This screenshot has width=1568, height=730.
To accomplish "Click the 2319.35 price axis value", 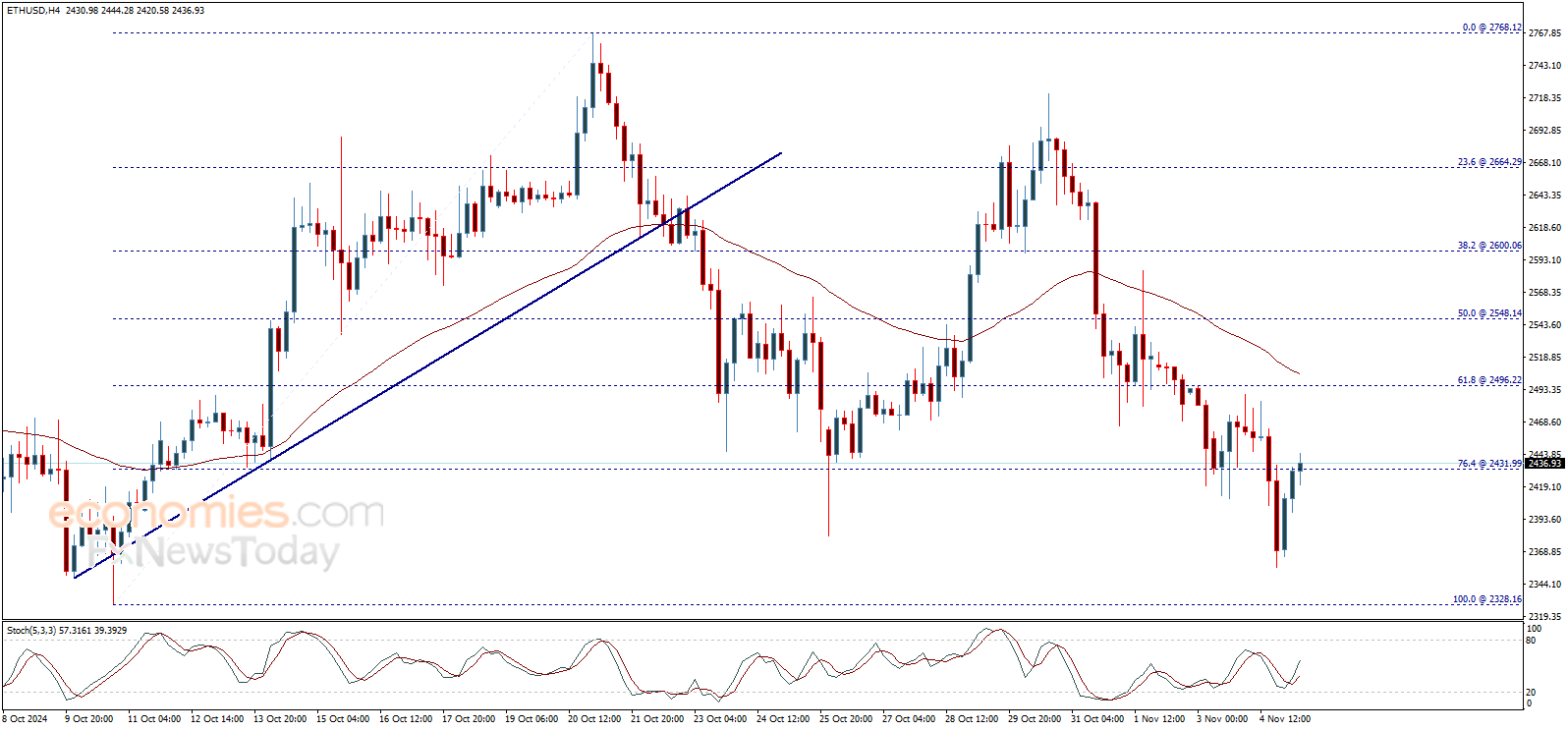I will click(x=1544, y=617).
